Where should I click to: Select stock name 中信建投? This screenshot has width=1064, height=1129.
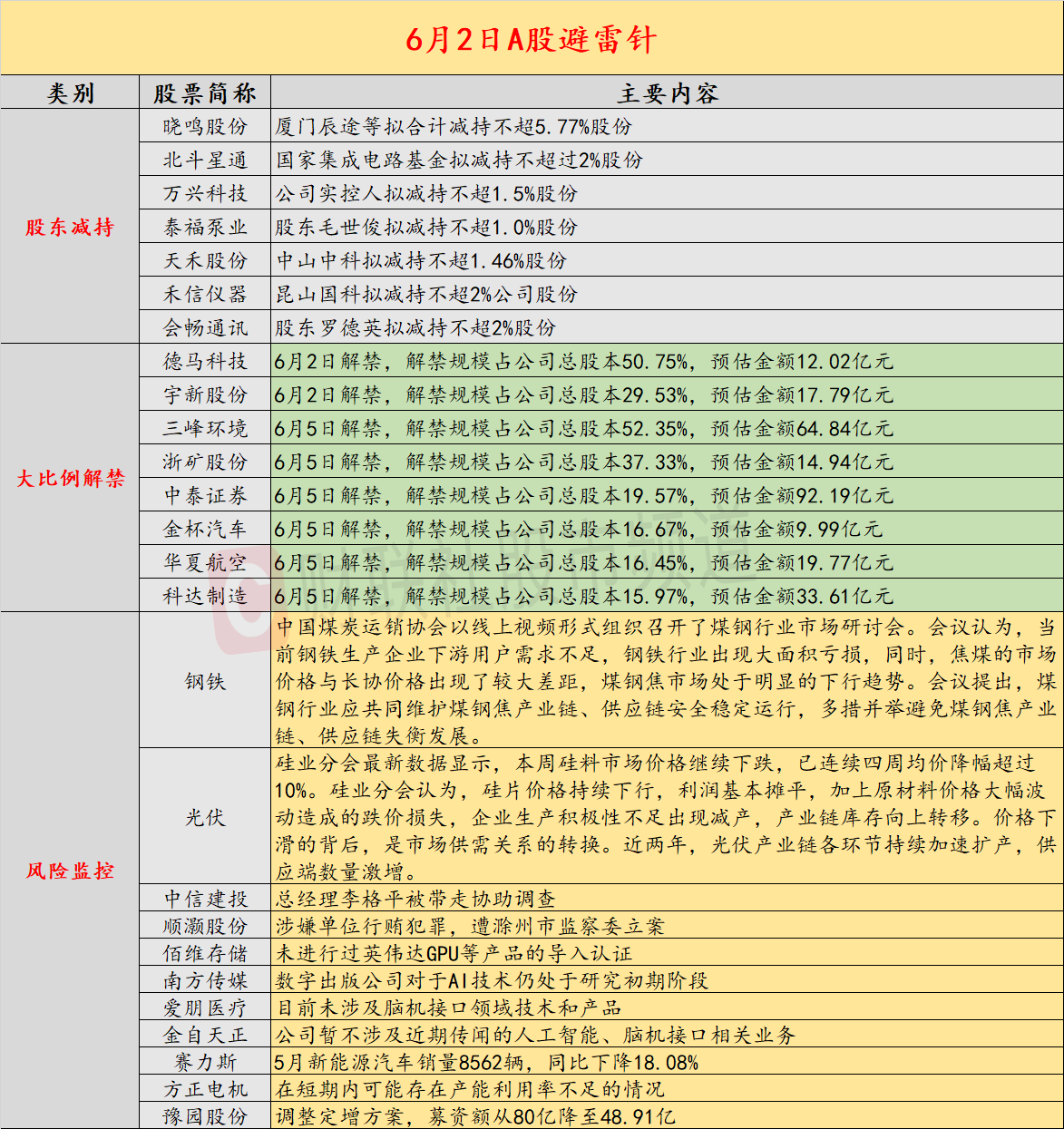click(205, 899)
